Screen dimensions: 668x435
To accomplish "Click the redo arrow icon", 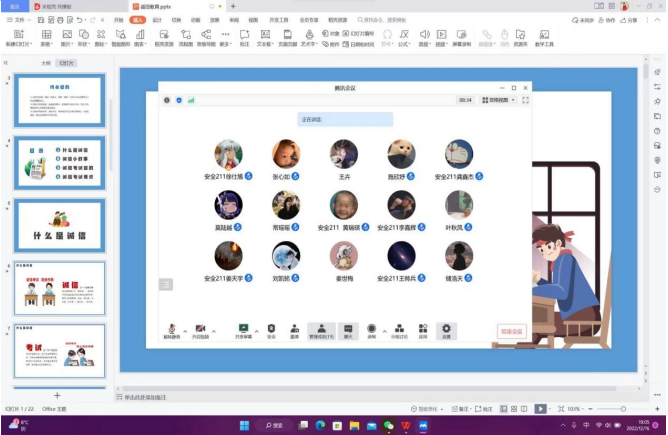I will coord(92,20).
